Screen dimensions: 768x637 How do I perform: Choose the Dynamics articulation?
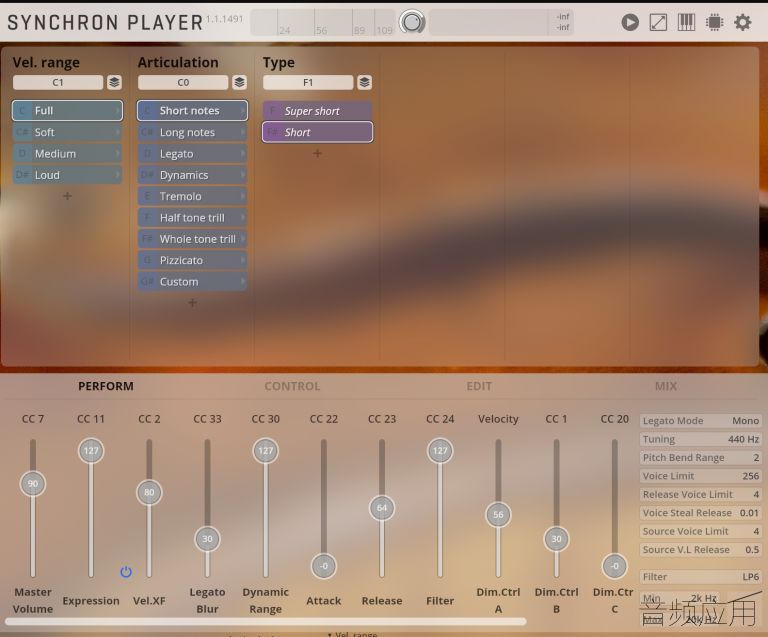(x=192, y=175)
